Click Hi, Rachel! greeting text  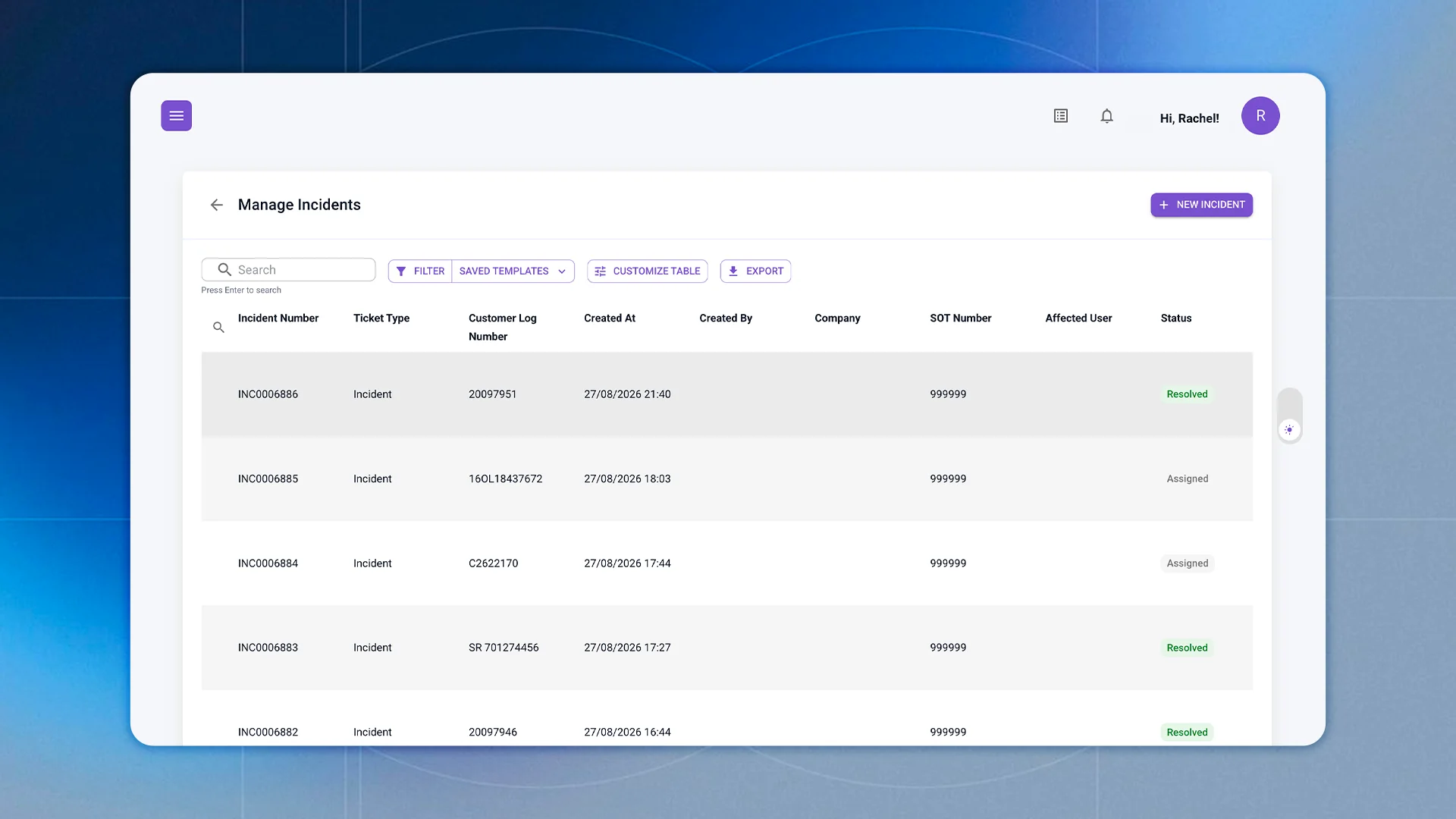pyautogui.click(x=1189, y=118)
